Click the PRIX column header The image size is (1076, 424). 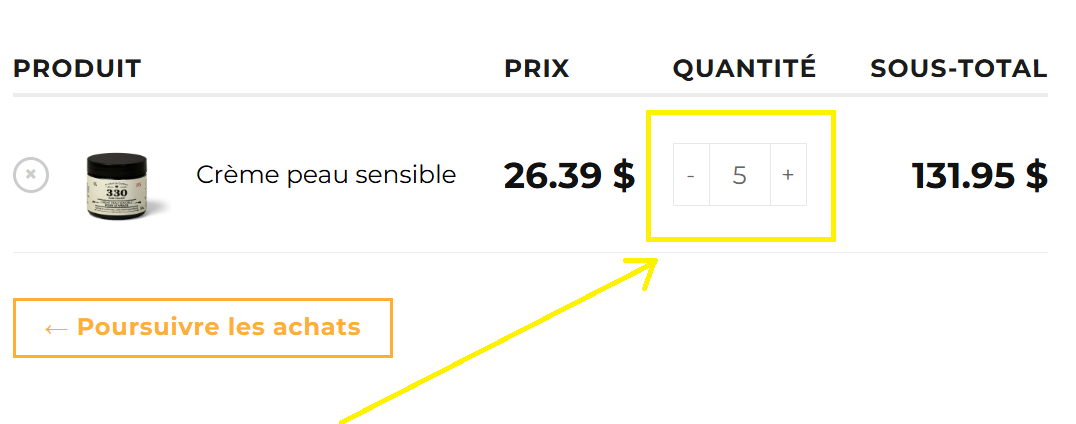[x=536, y=69]
